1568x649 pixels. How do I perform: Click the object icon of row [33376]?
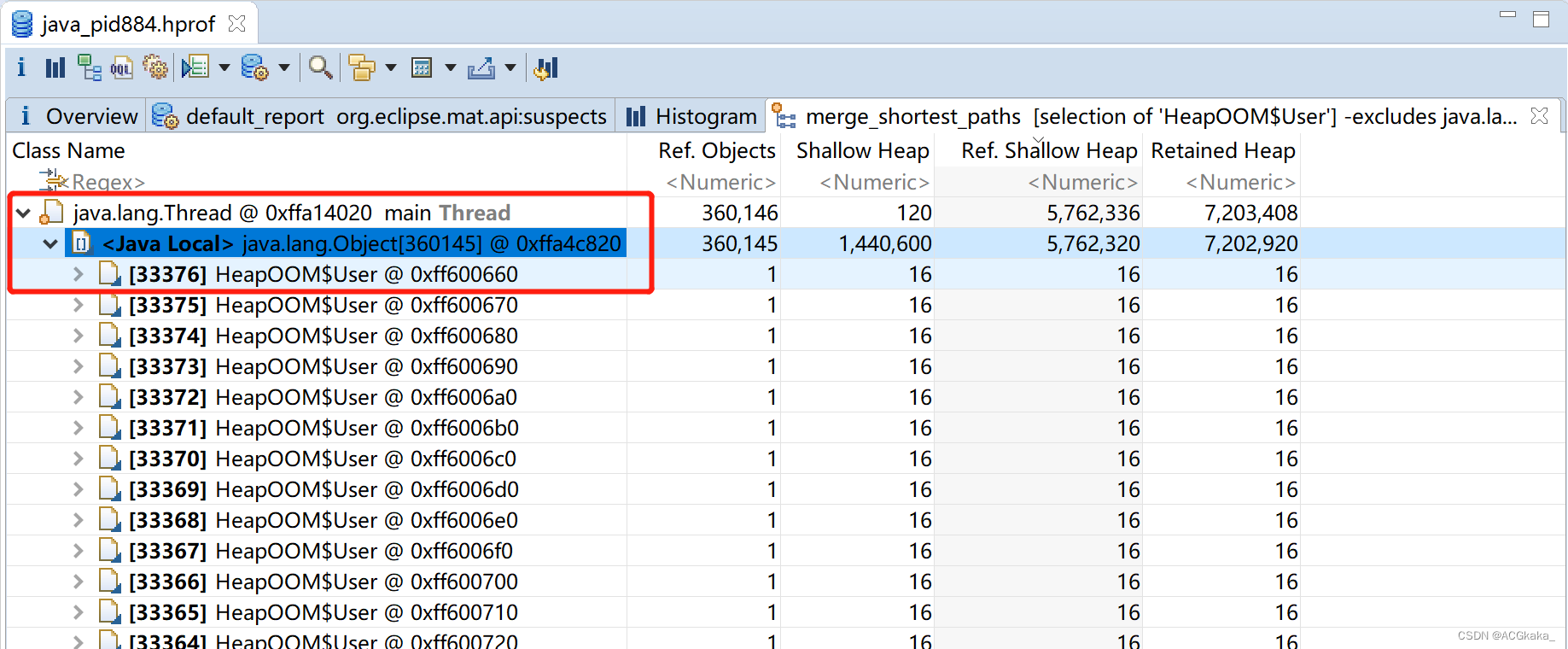point(108,274)
